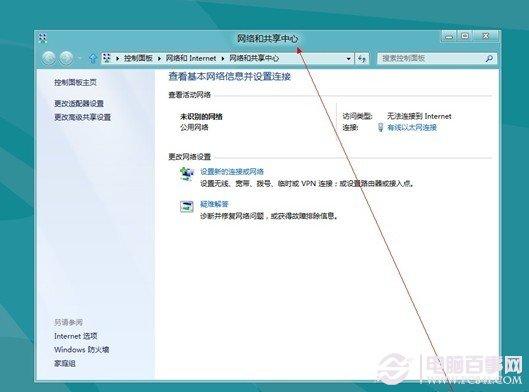
Task: Refresh the Network and Sharing Center page
Action: 362,59
